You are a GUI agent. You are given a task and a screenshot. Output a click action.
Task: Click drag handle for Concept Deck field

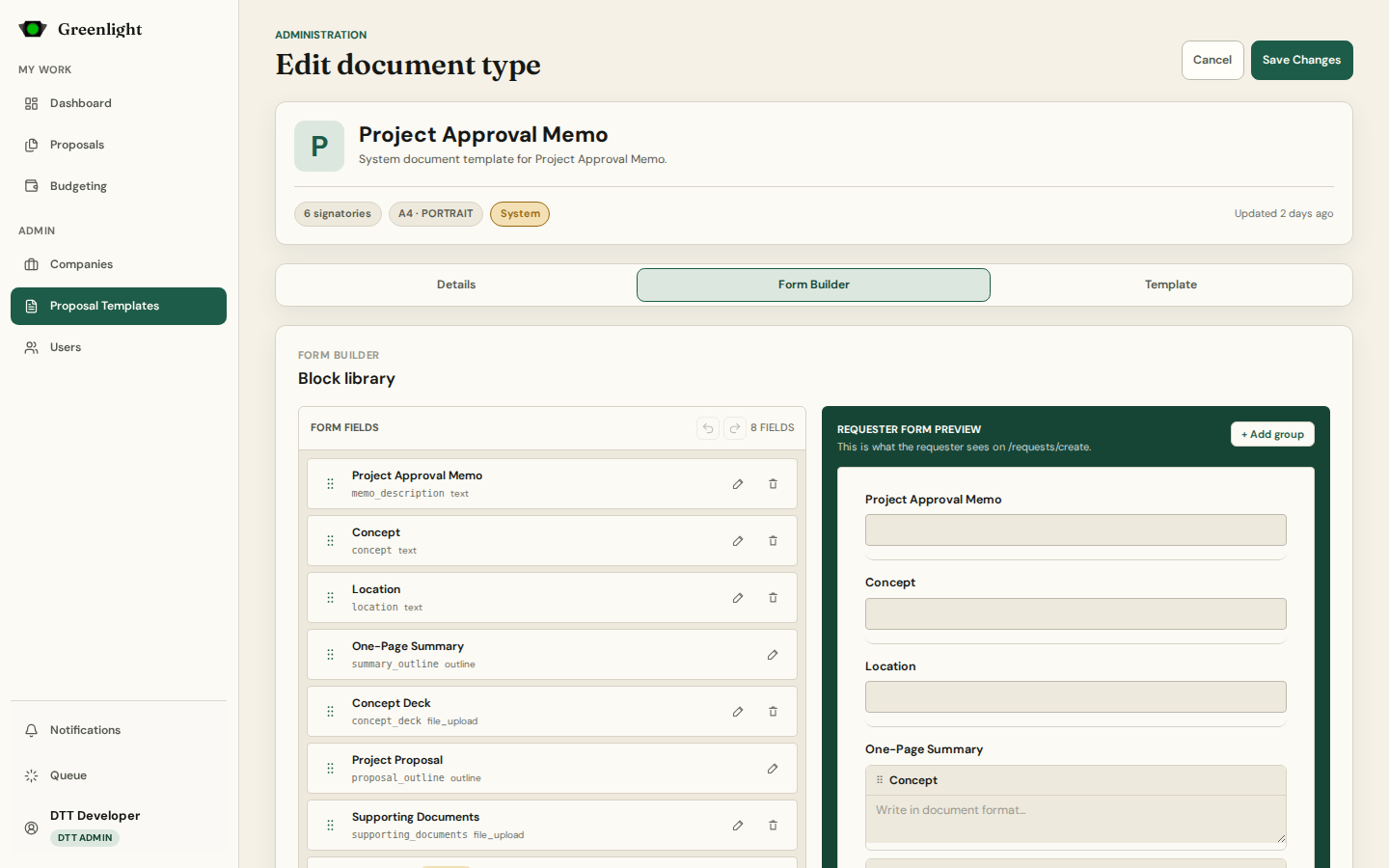(330, 712)
